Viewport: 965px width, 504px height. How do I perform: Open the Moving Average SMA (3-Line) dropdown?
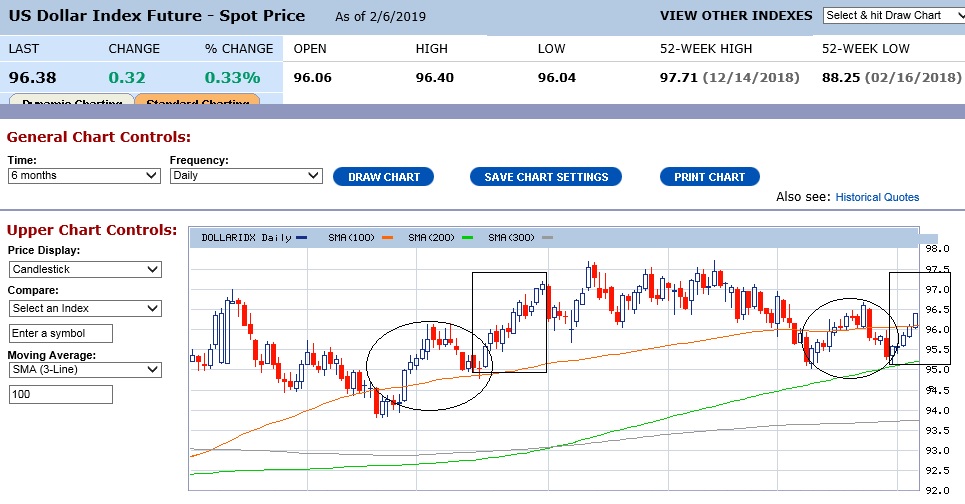tap(85, 369)
